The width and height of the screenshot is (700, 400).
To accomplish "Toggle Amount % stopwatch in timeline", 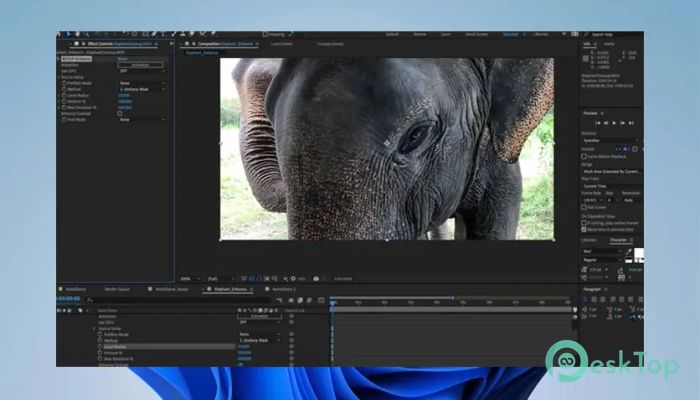I will [100, 353].
